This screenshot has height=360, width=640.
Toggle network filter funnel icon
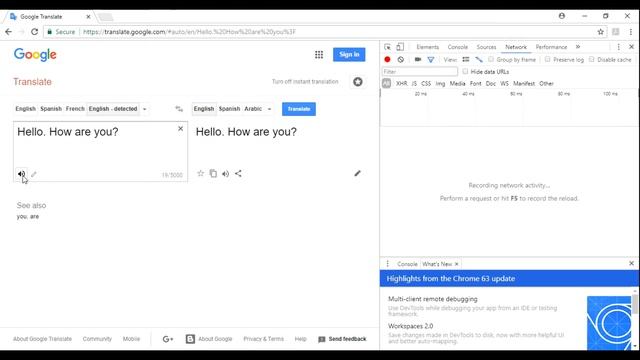click(x=431, y=60)
